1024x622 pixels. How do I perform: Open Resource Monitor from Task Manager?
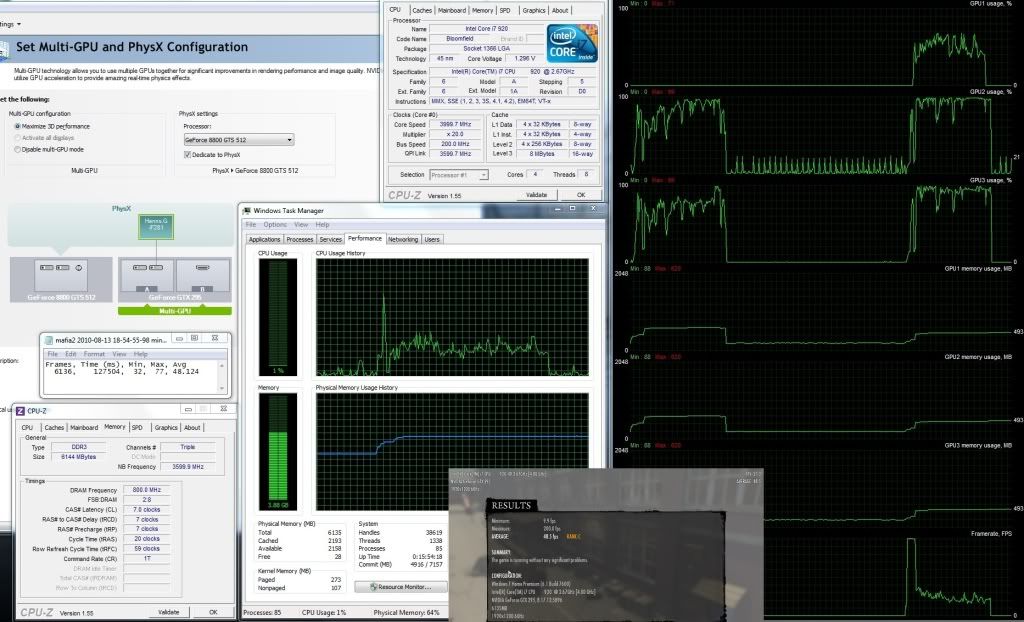tap(401, 587)
